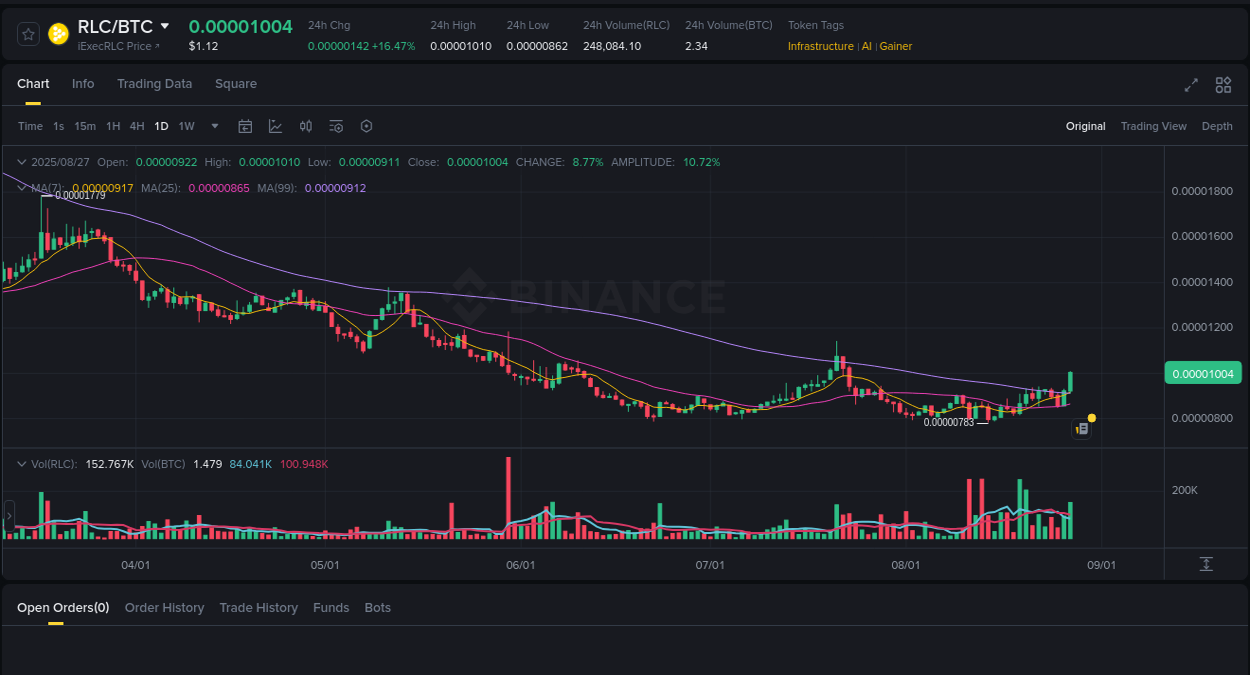Open the extra intervals dropdown arrow
Viewport: 1250px width, 675px height.
214,126
